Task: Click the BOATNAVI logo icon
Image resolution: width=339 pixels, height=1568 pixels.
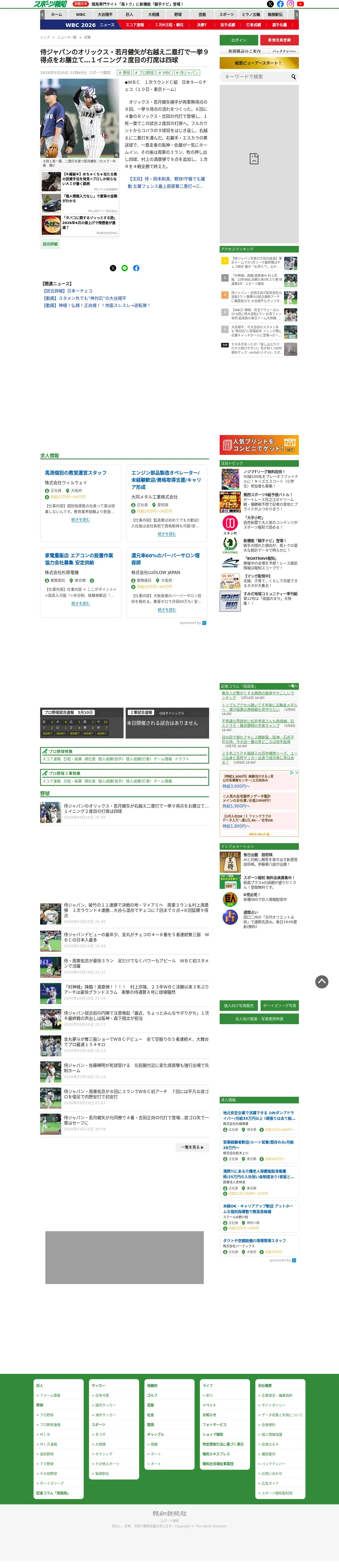Action: click(x=230, y=562)
